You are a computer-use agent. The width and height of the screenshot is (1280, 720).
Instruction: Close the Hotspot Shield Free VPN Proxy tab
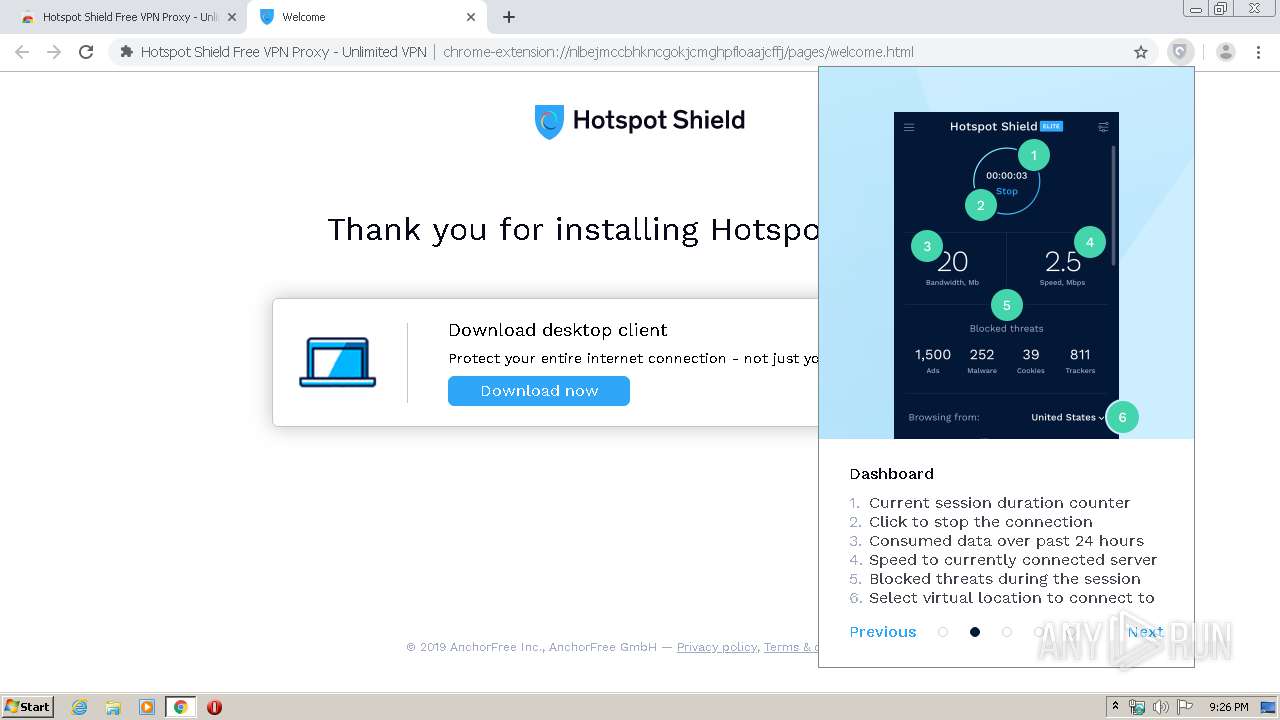click(232, 17)
